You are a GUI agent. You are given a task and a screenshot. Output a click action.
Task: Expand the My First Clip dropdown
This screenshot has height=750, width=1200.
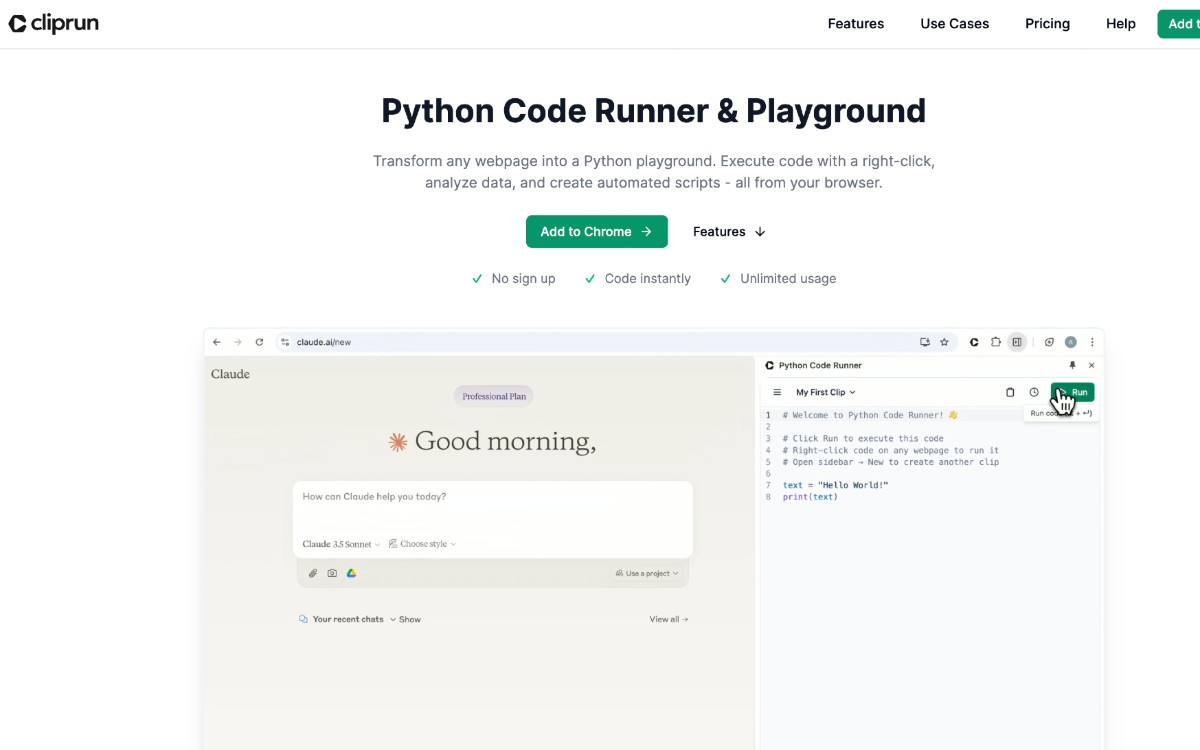[x=825, y=392]
